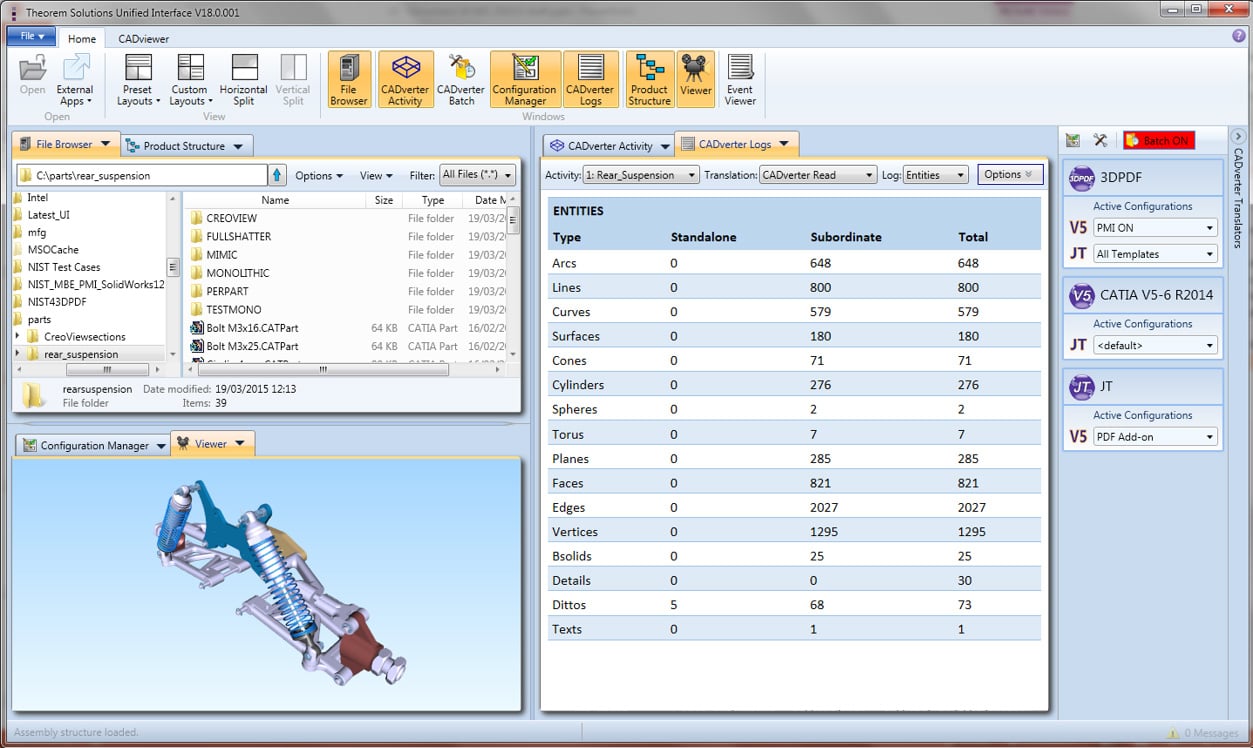
Task: Click the Dittos row in entities table
Action: pyautogui.click(x=794, y=605)
